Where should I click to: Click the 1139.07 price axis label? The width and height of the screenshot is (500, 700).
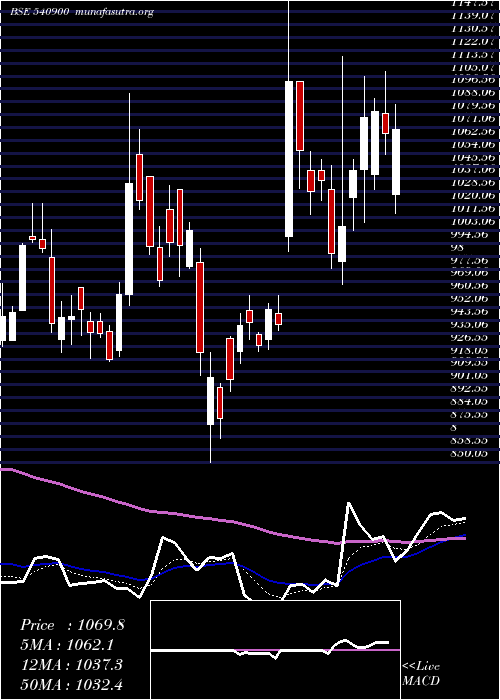(x=473, y=16)
